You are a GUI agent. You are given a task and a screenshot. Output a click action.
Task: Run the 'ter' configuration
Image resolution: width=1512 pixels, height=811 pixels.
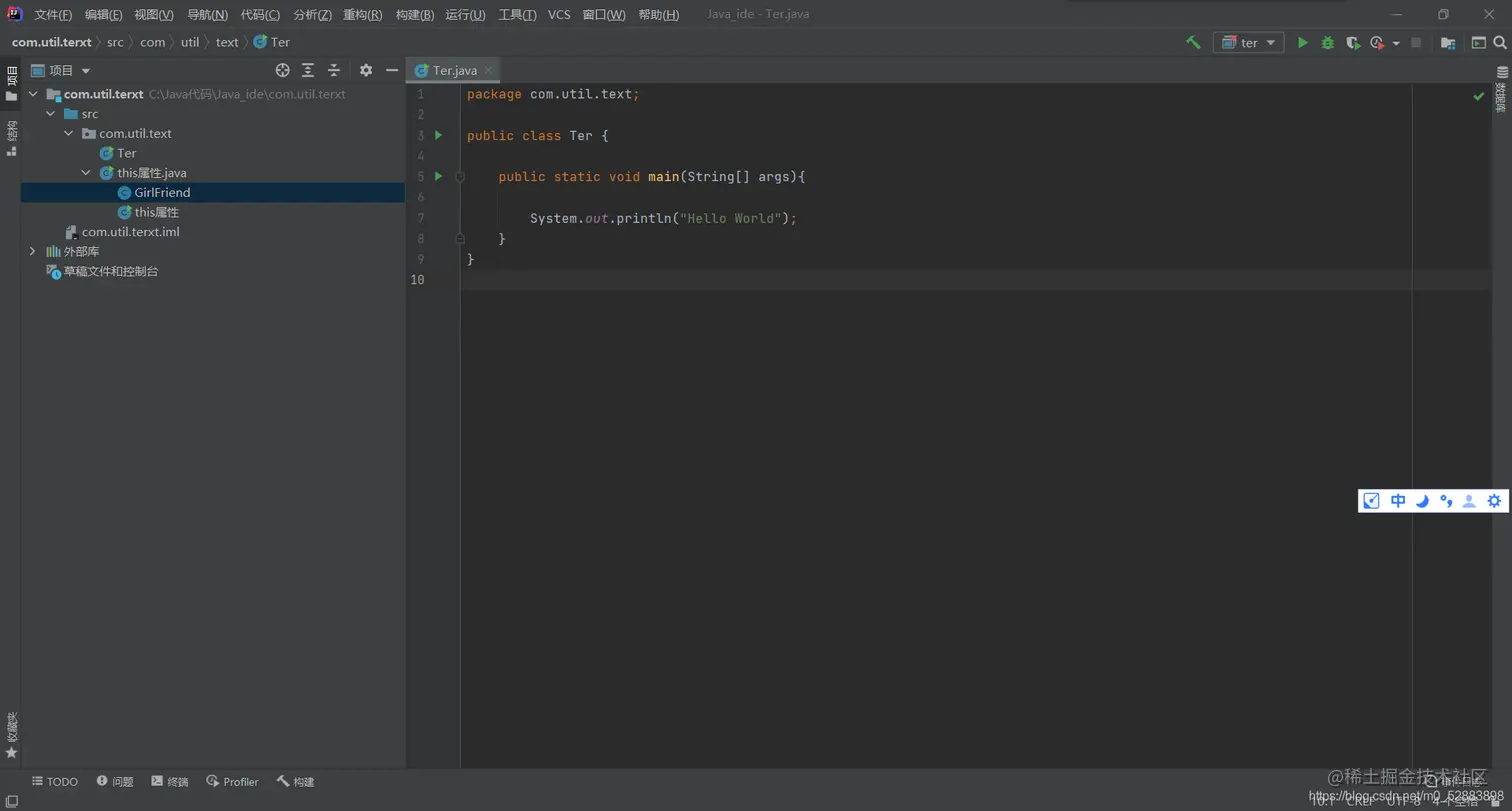click(1302, 43)
